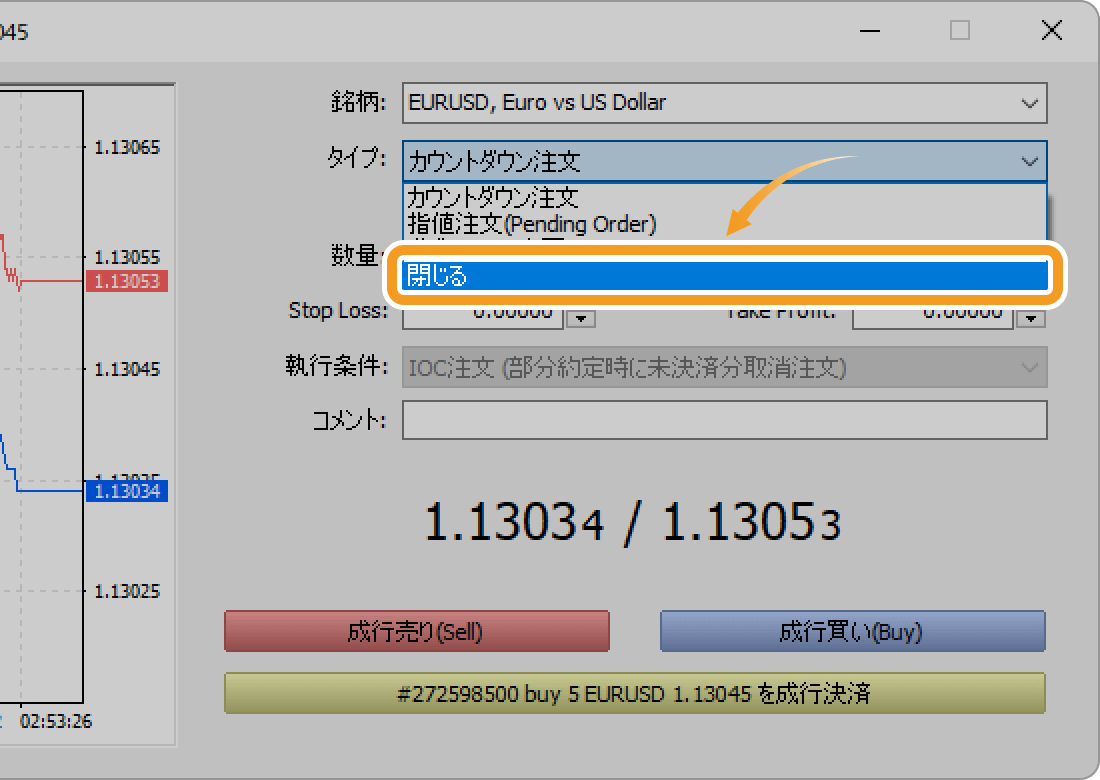Click the Stop Loss value field
1100x780 pixels.
coord(482,316)
